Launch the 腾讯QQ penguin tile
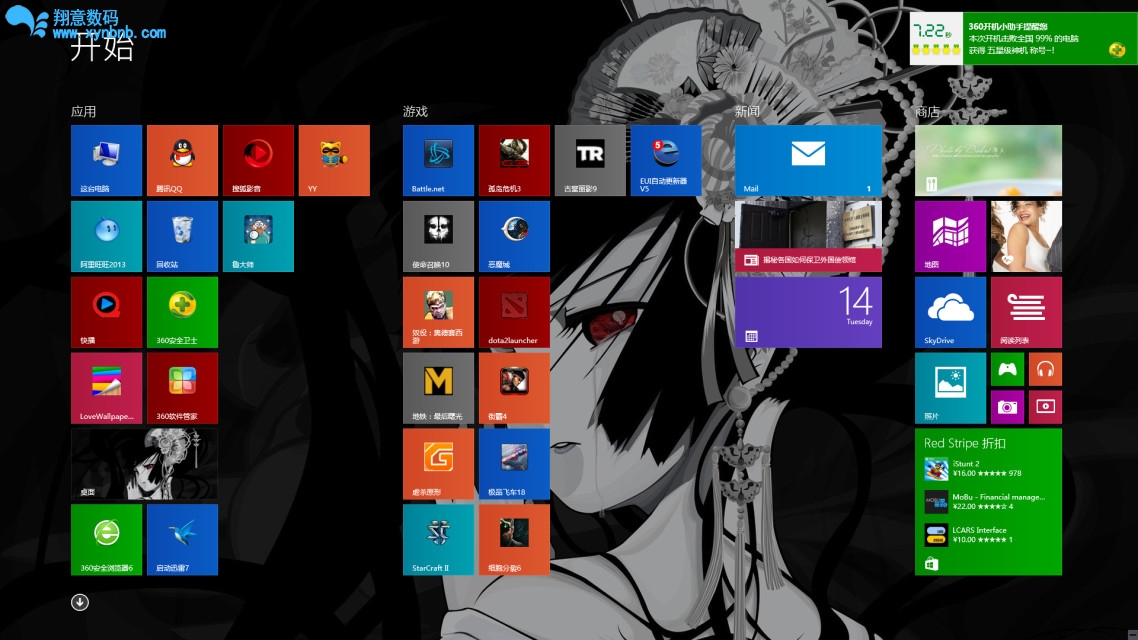Image resolution: width=1138 pixels, height=640 pixels. tap(182, 160)
